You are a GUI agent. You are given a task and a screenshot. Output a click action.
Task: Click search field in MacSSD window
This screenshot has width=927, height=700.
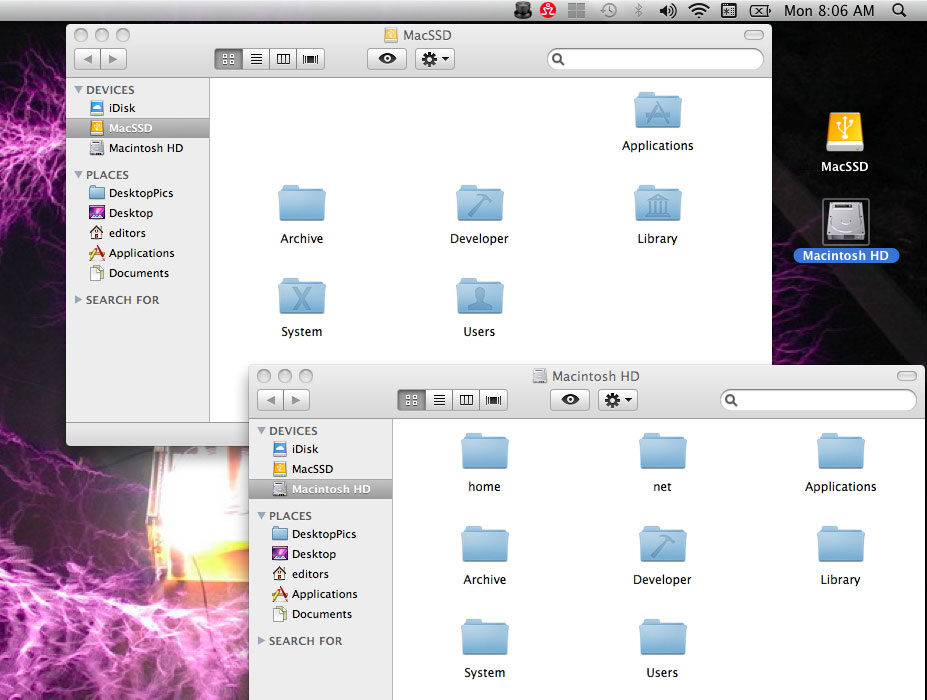(x=655, y=59)
